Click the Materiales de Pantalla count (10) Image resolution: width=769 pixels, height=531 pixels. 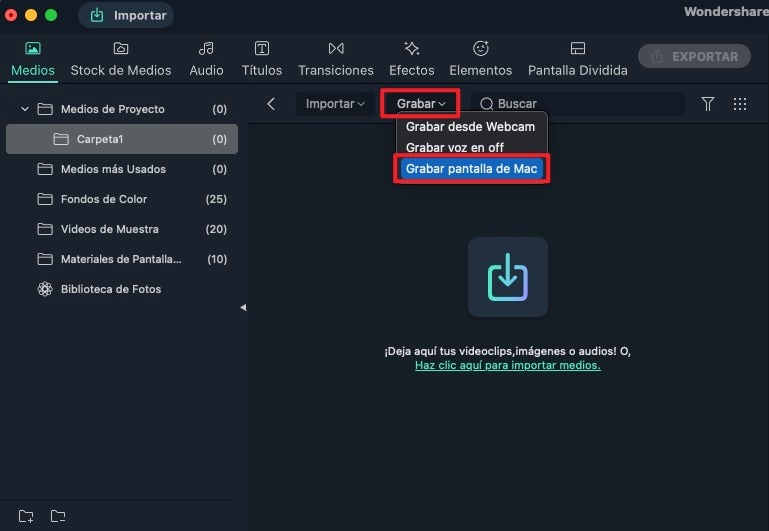pos(217,259)
